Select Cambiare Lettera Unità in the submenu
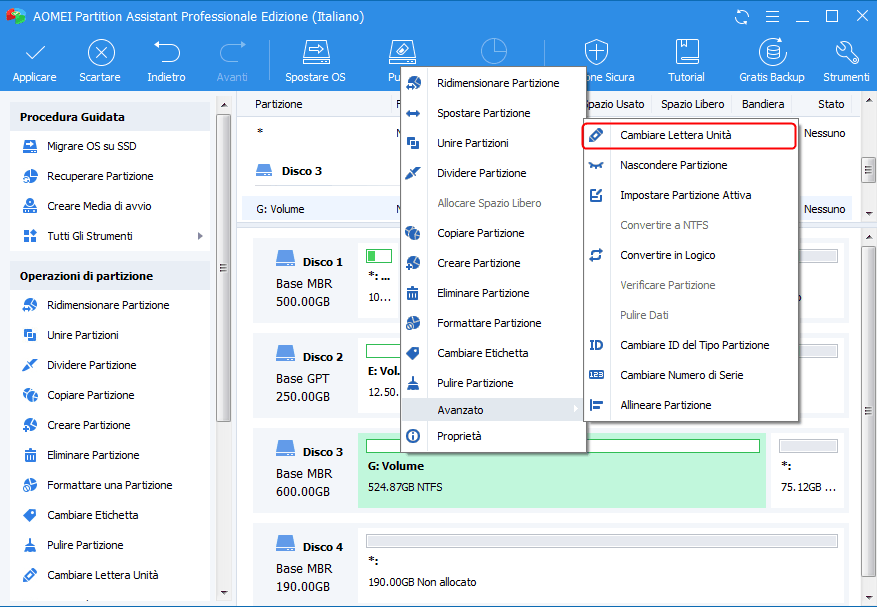 coord(690,135)
